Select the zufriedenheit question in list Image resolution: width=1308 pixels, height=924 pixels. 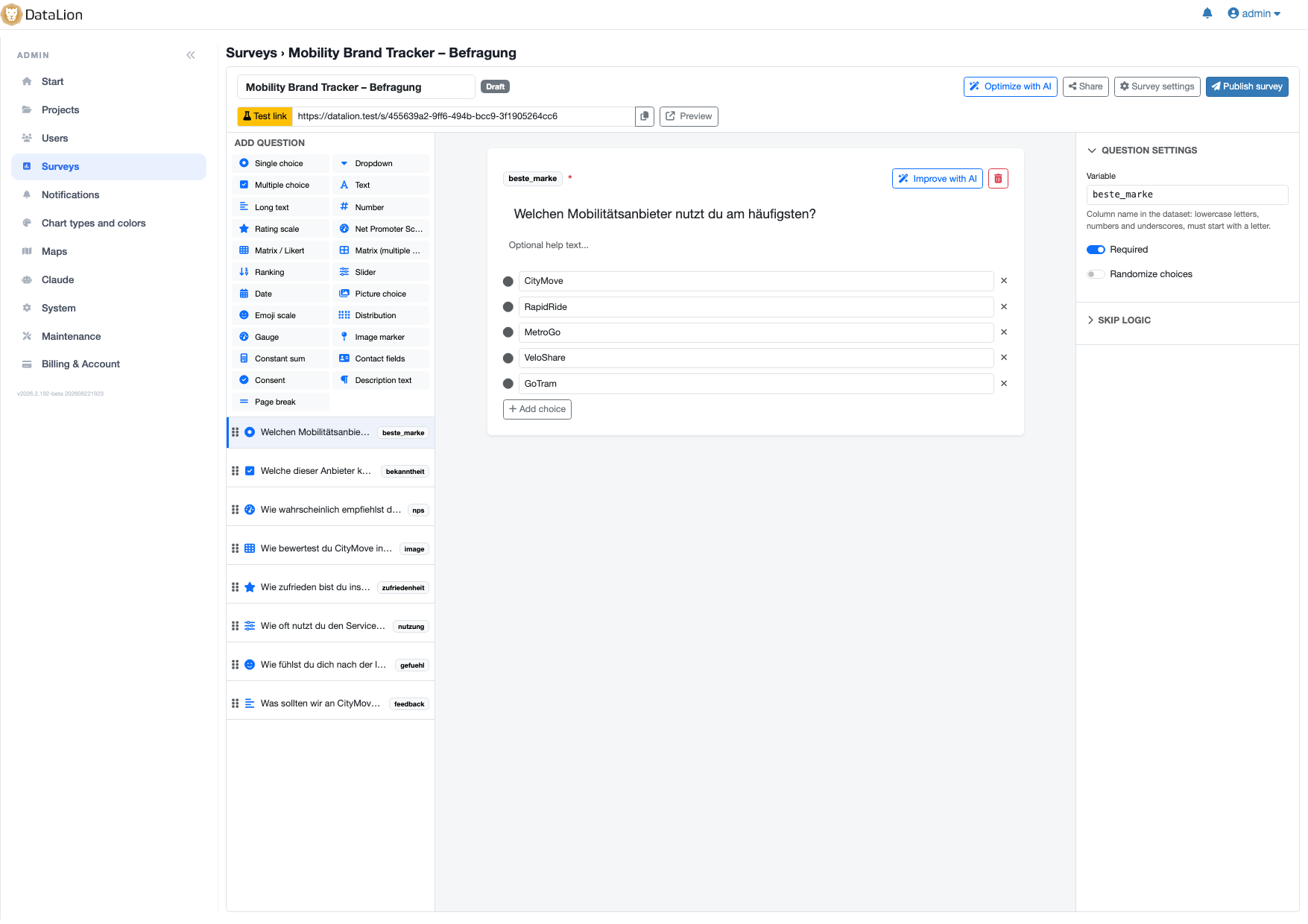pyautogui.click(x=330, y=587)
